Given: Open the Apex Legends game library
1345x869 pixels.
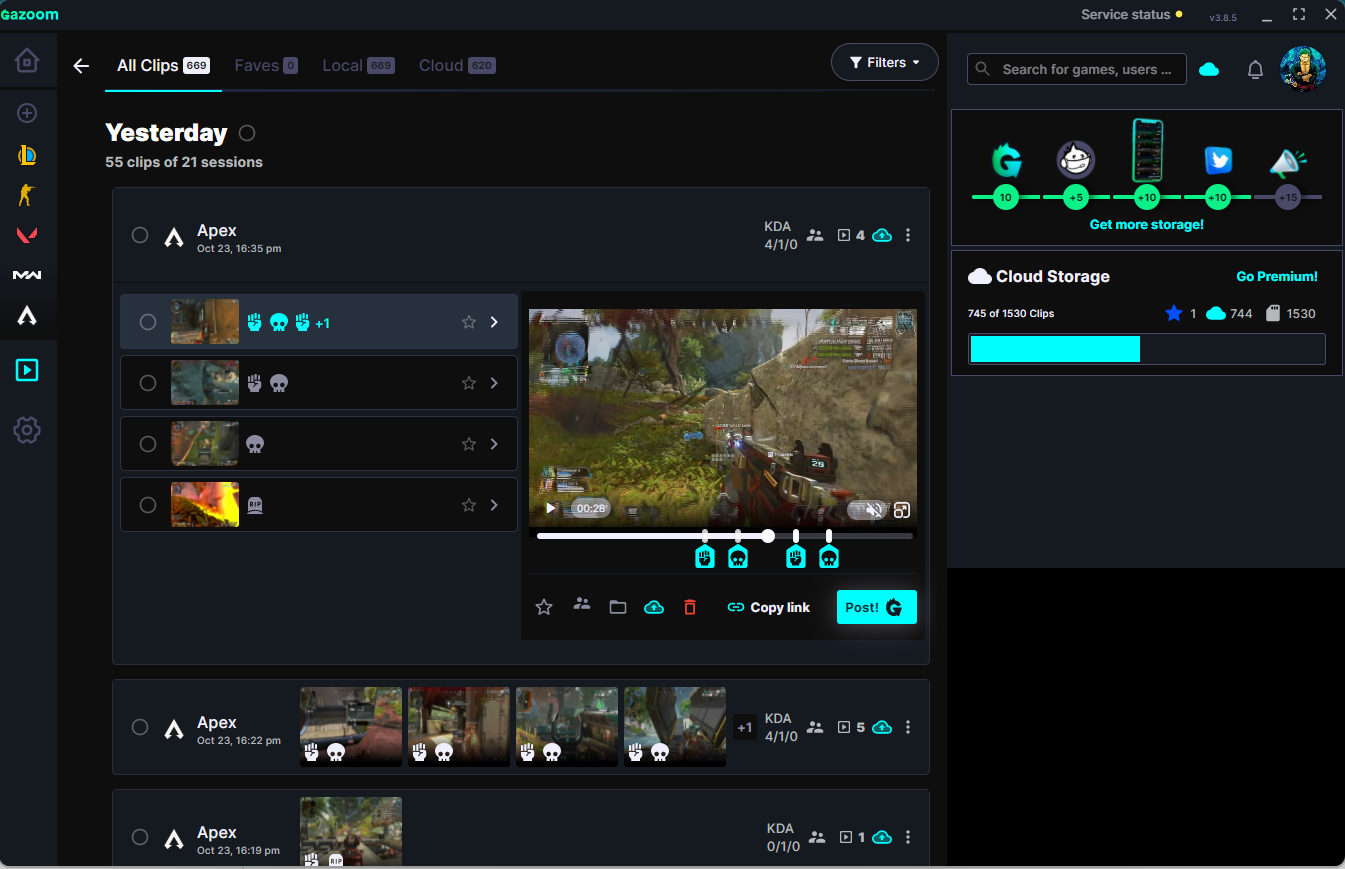Looking at the screenshot, I should [27, 315].
